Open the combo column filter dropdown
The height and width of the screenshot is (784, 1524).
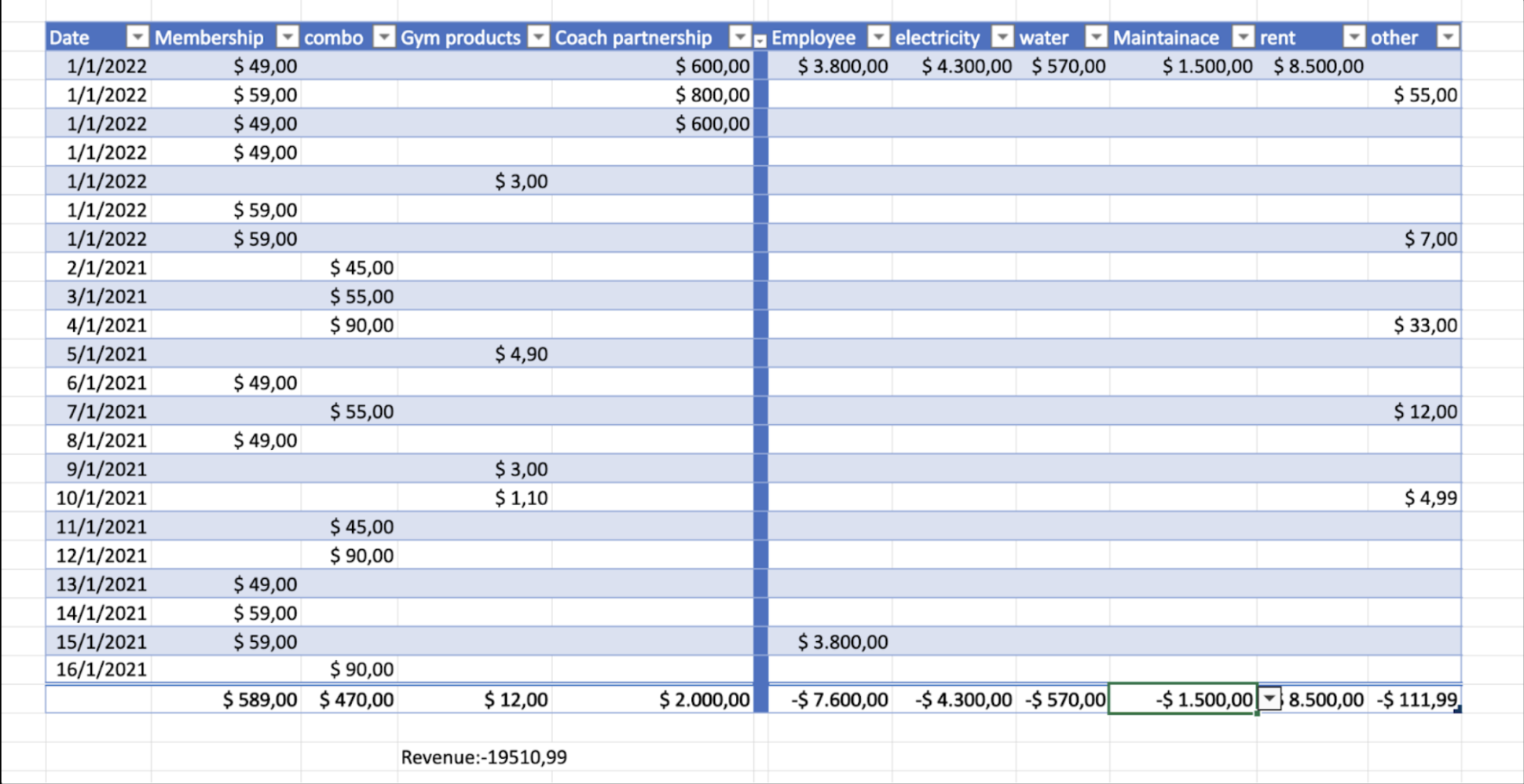tap(384, 37)
